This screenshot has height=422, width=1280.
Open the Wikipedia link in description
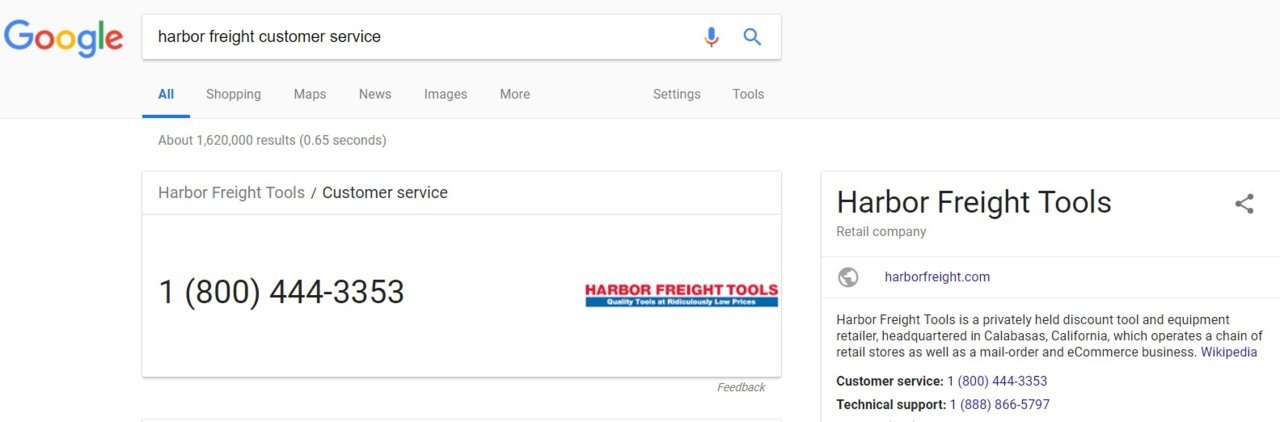1229,352
